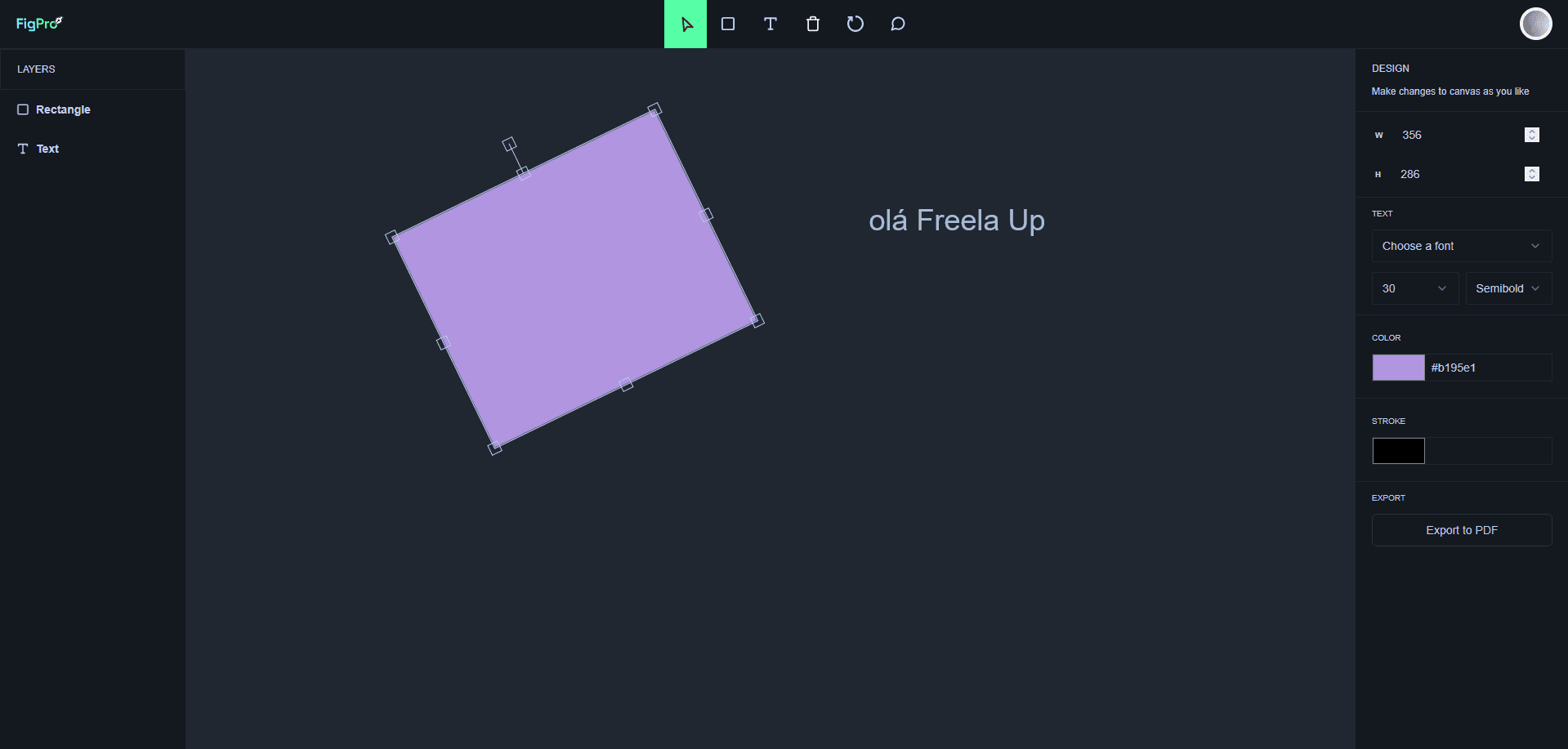Open the comments tool
Viewport: 1568px width, 749px height.
pyautogui.click(x=898, y=25)
